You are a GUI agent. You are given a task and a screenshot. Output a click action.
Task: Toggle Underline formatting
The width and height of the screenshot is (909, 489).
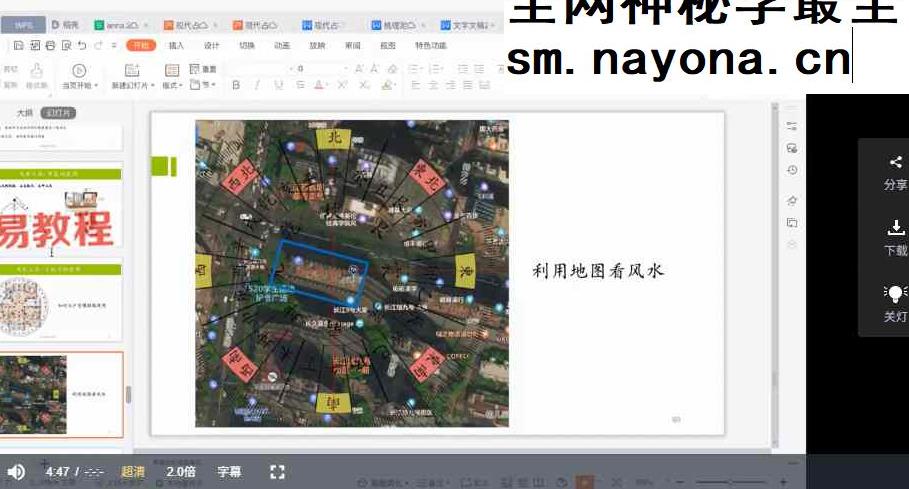(279, 85)
